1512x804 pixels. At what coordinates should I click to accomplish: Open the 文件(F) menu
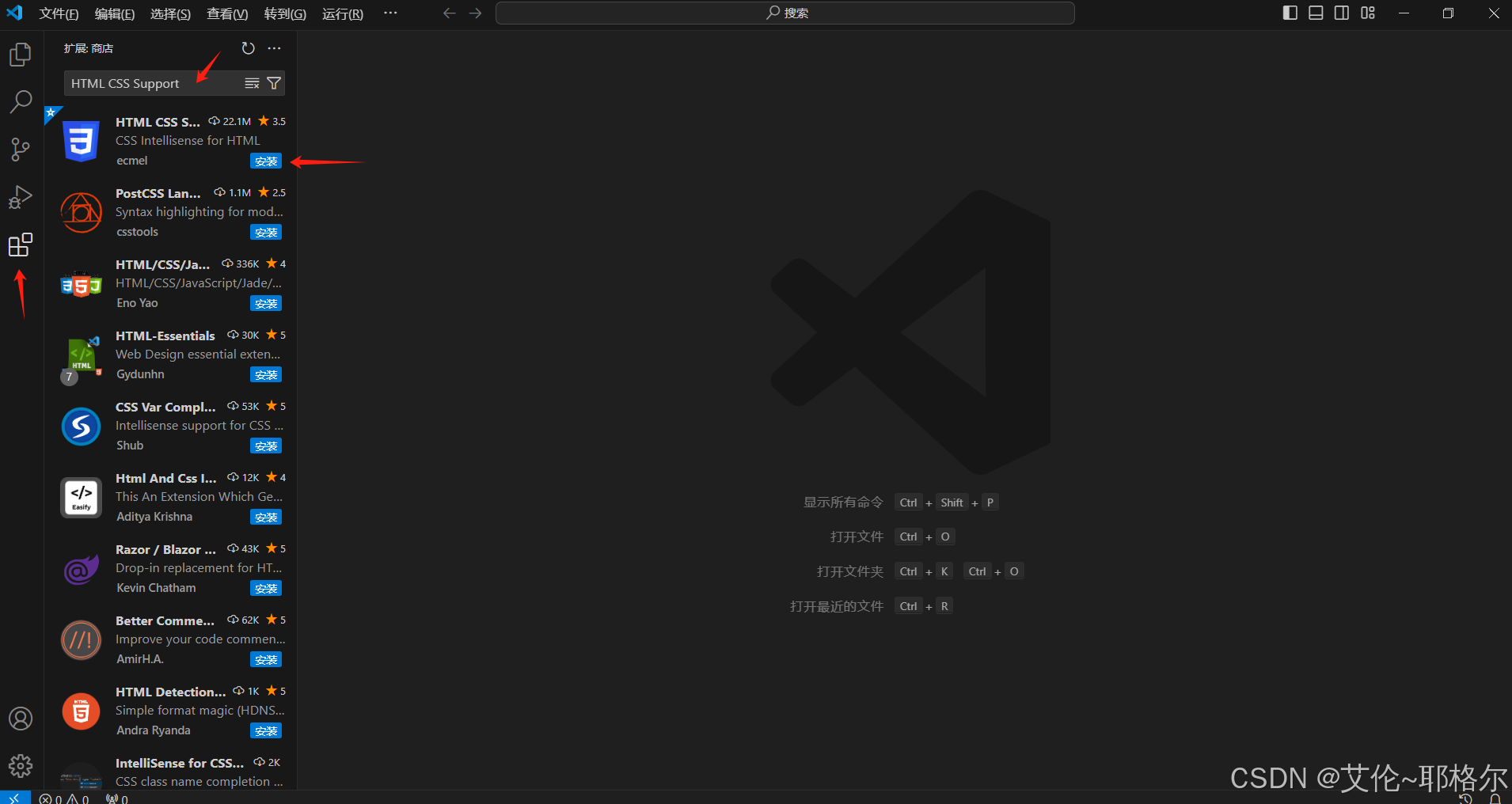click(59, 13)
